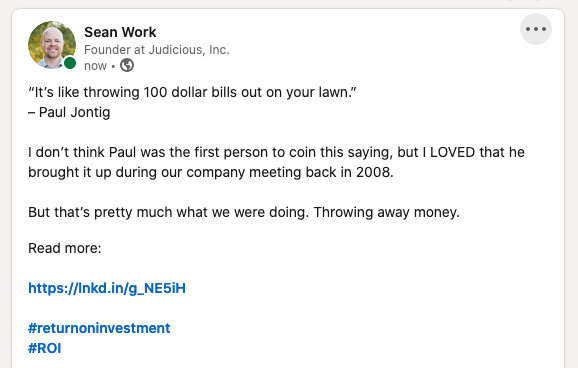578x368 pixels.
Task: Click the line starting 'I don't think Paul'
Action: pyautogui.click(x=276, y=152)
